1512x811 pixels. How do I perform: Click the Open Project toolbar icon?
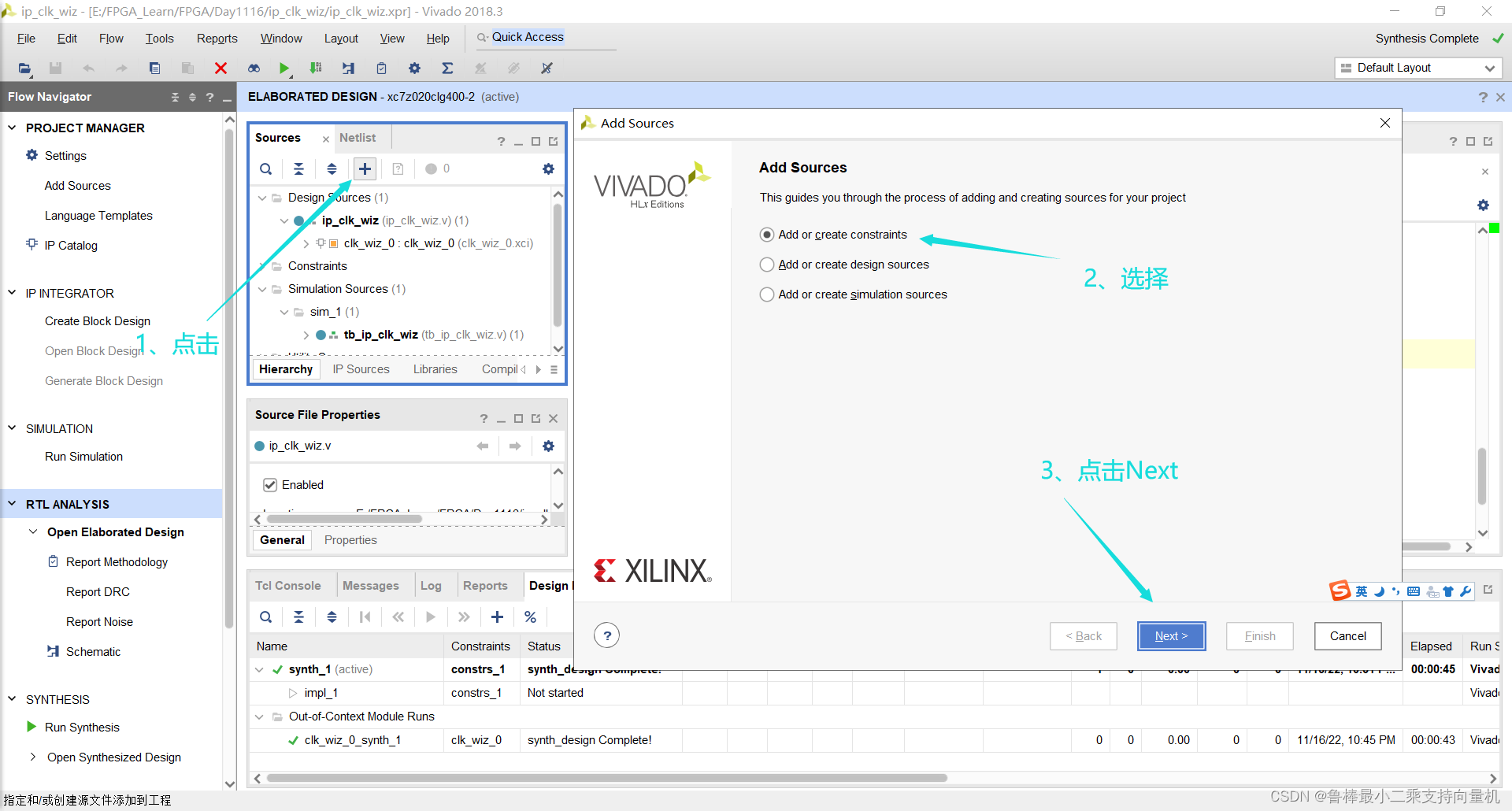click(24, 69)
